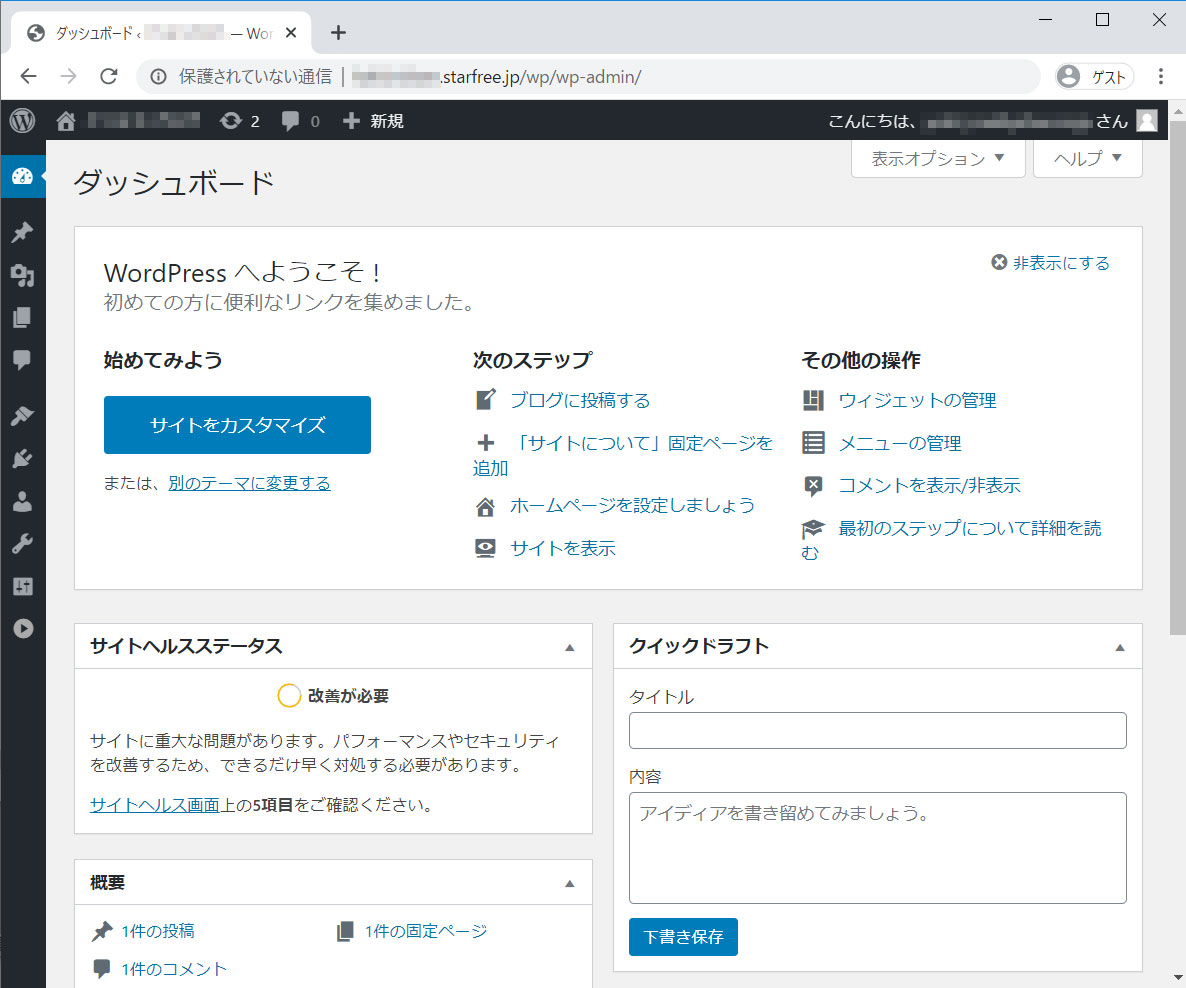The image size is (1186, 988).
Task: Go back using browser back arrow
Action: pos(28,76)
